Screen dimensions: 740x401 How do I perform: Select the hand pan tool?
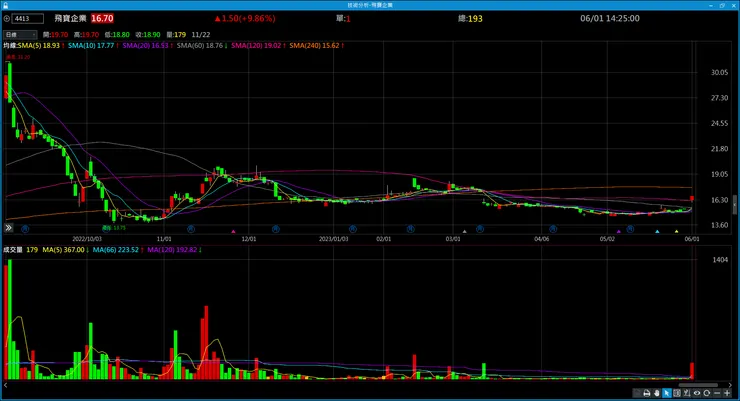656,393
